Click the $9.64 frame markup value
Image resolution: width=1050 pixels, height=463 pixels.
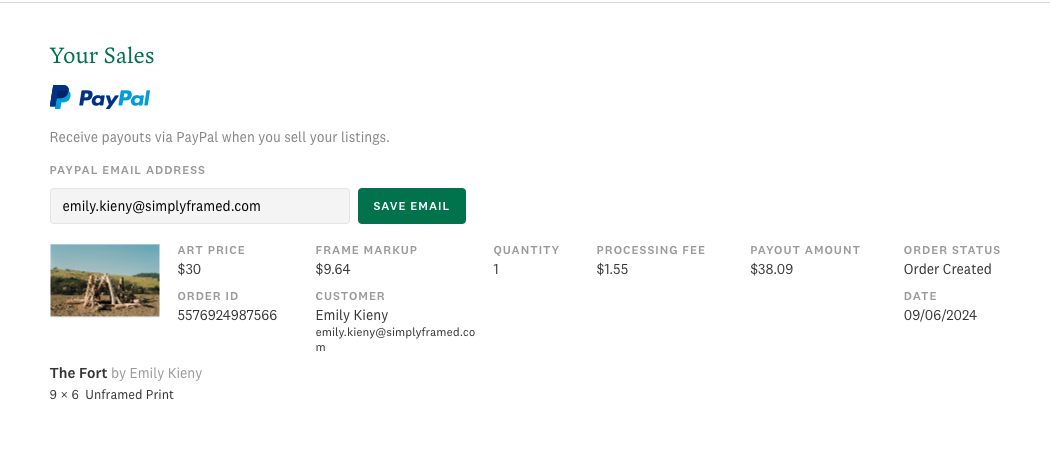click(x=333, y=269)
